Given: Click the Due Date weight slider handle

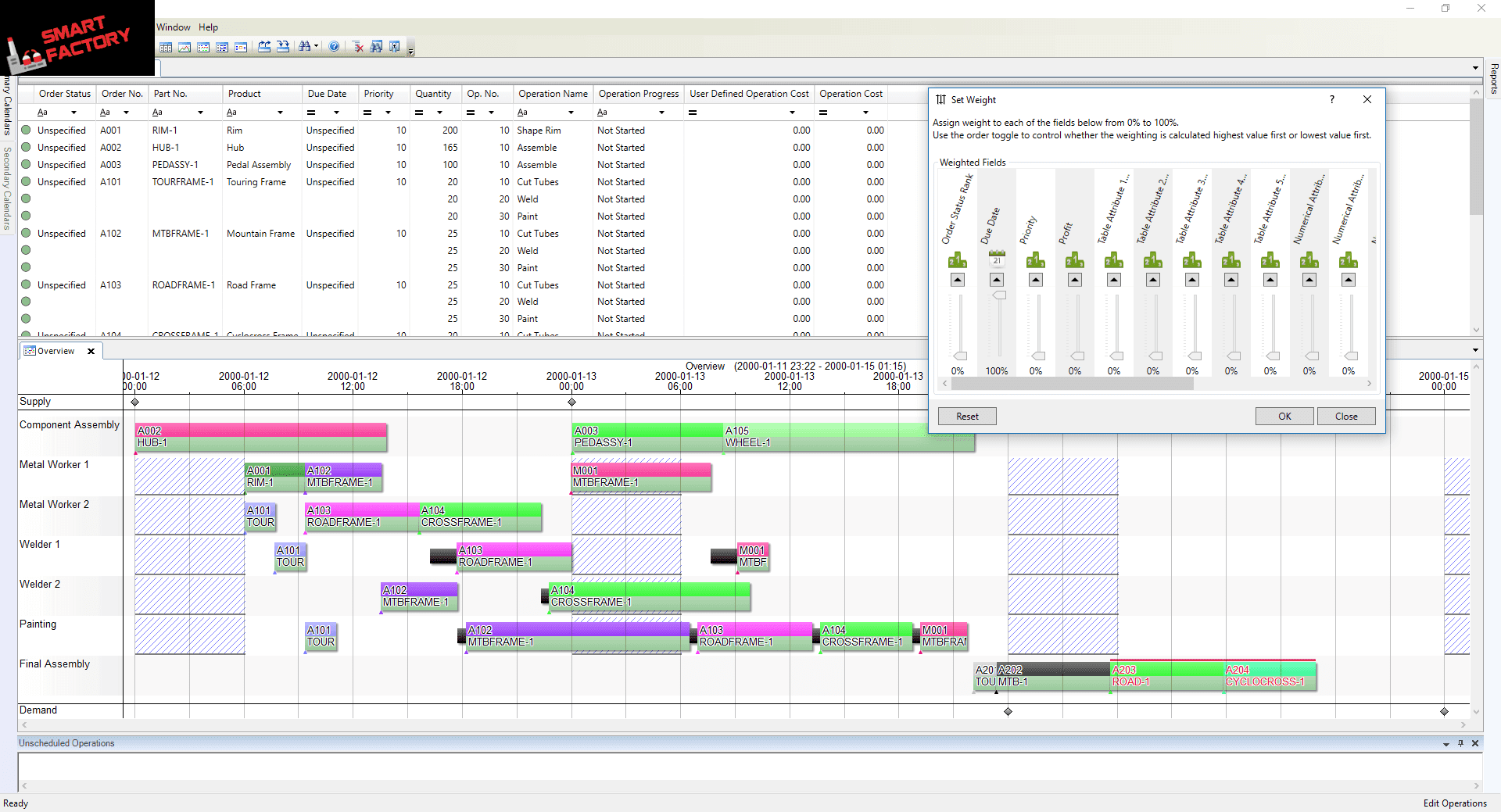Looking at the screenshot, I should click(x=999, y=295).
